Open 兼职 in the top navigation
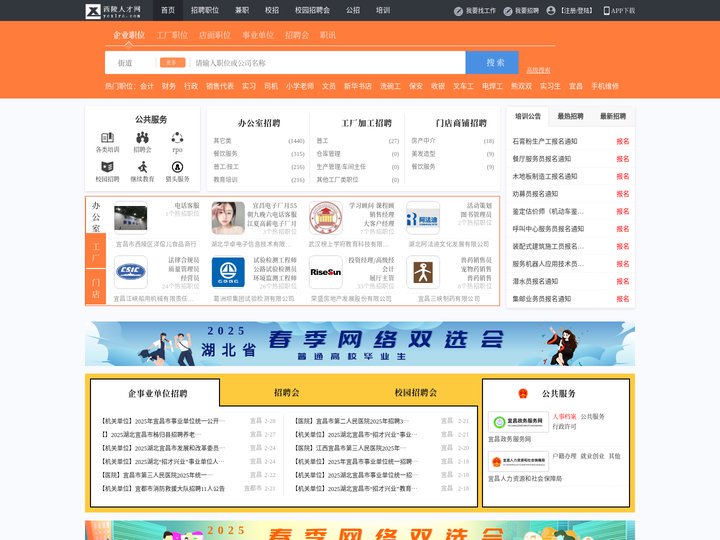The width and height of the screenshot is (720, 540). 242,10
